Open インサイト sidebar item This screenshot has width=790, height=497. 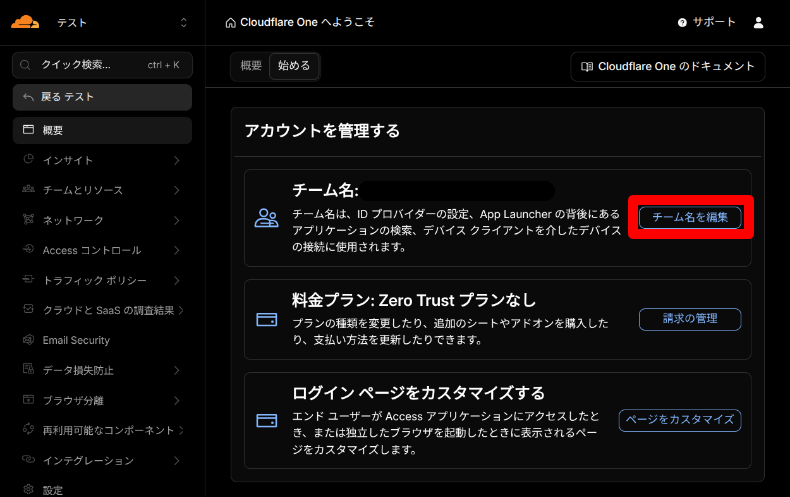[102, 160]
